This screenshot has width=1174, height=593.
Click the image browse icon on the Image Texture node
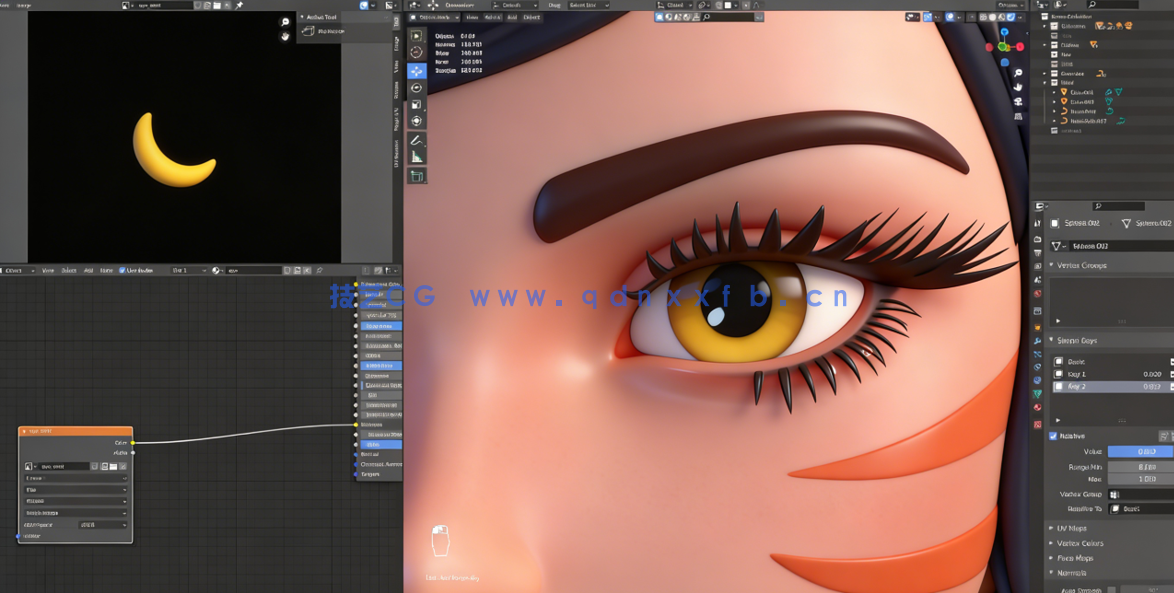coord(28,466)
